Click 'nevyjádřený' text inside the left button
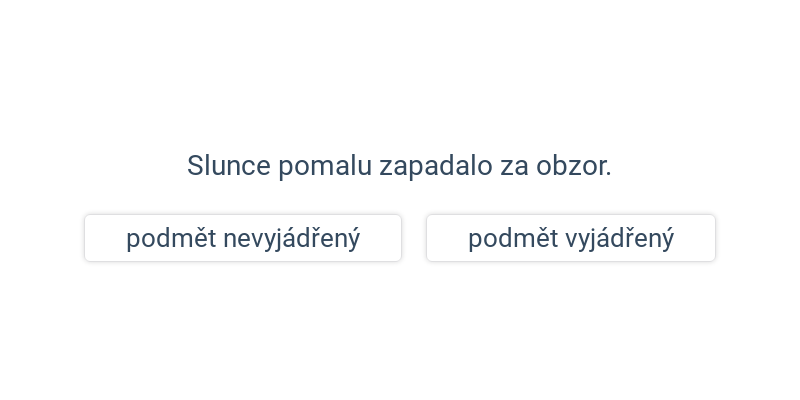This screenshot has height=400, width=800. click(291, 239)
